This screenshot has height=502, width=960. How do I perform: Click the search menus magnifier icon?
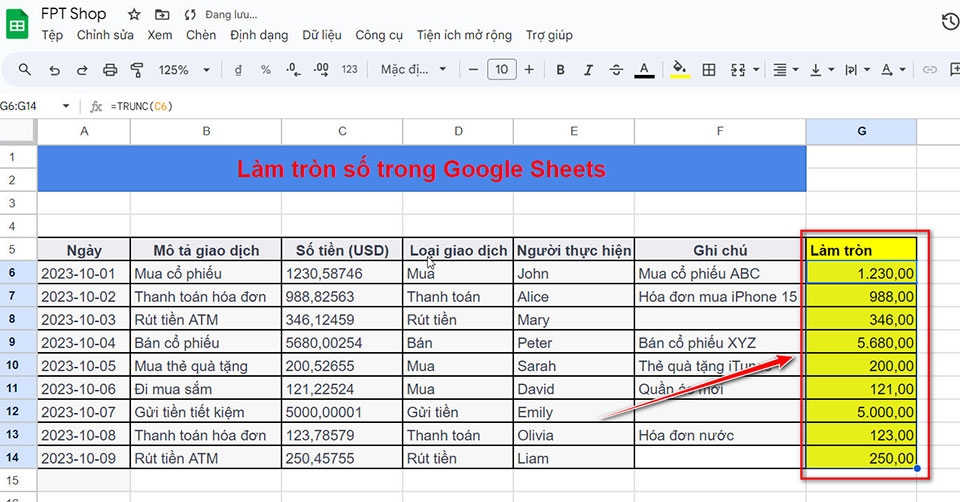point(24,70)
